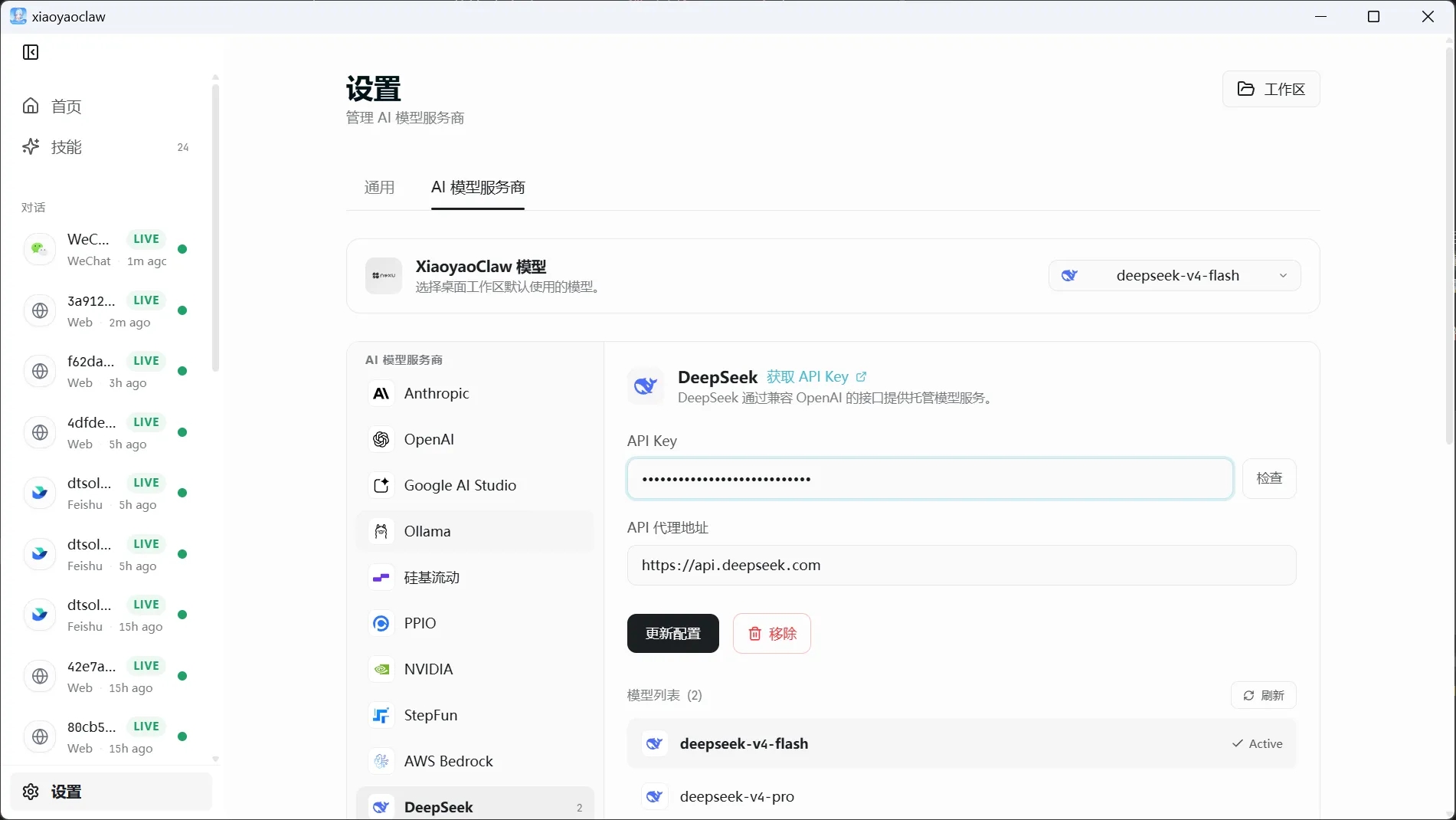Switch to the 通用 tab
This screenshot has height=820, width=1456.
[x=379, y=187]
